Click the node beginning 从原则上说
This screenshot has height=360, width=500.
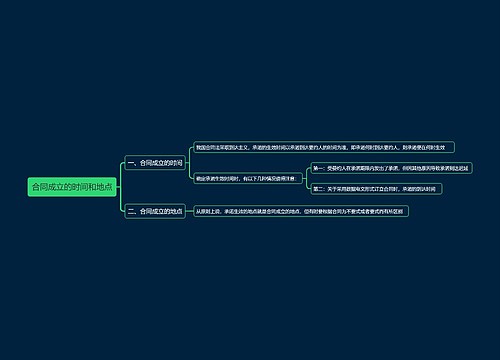click(x=301, y=211)
